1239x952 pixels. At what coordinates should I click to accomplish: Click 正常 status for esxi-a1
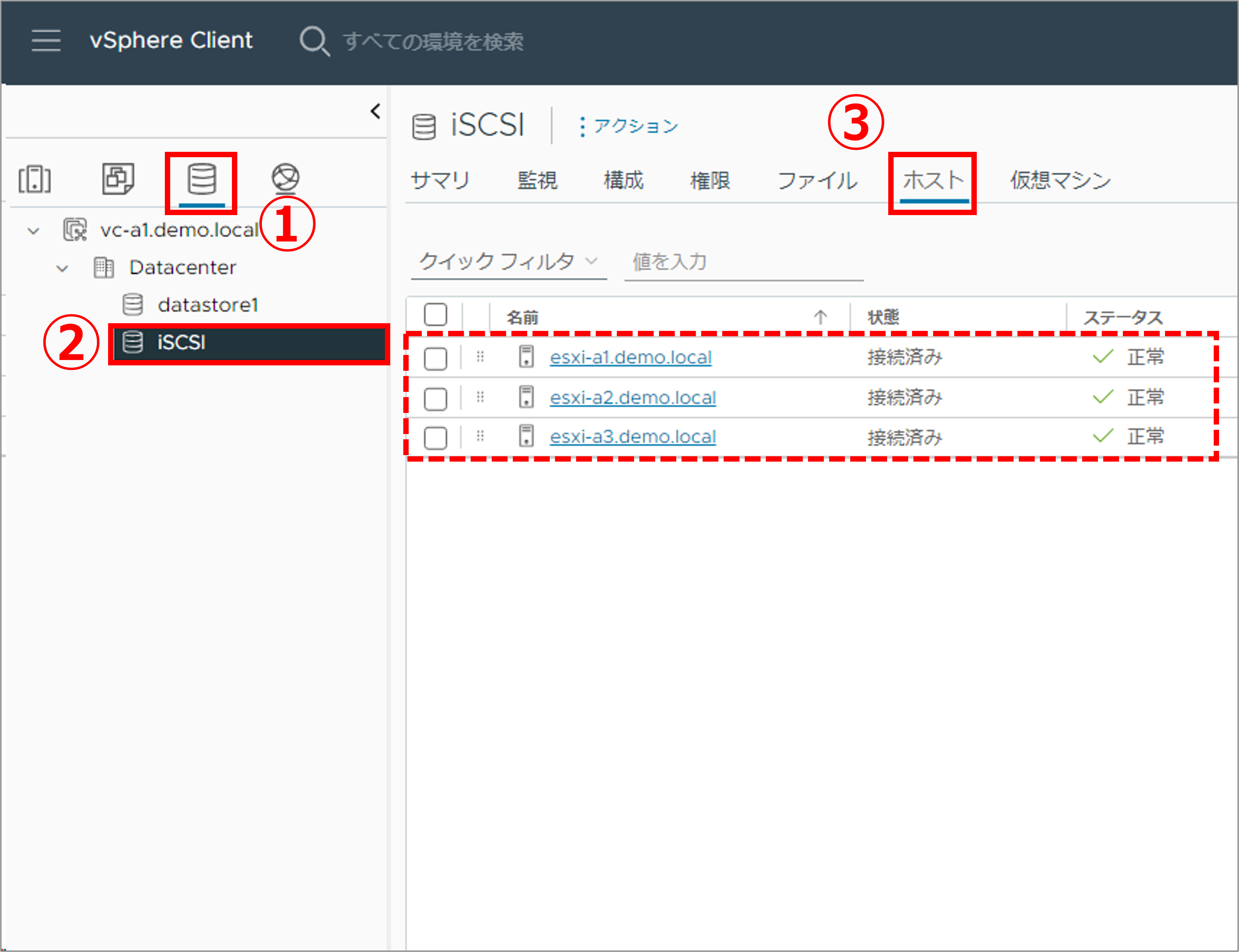1145,357
